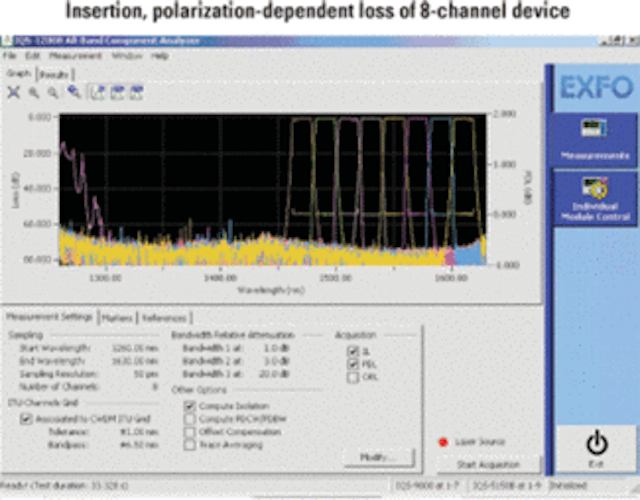
Task: Click the X crosshair toolbar icon
Action: (x=13, y=93)
